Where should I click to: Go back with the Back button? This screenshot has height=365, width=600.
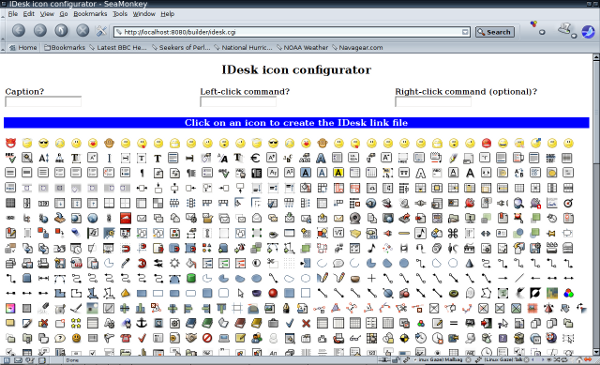pyautogui.click(x=18, y=31)
